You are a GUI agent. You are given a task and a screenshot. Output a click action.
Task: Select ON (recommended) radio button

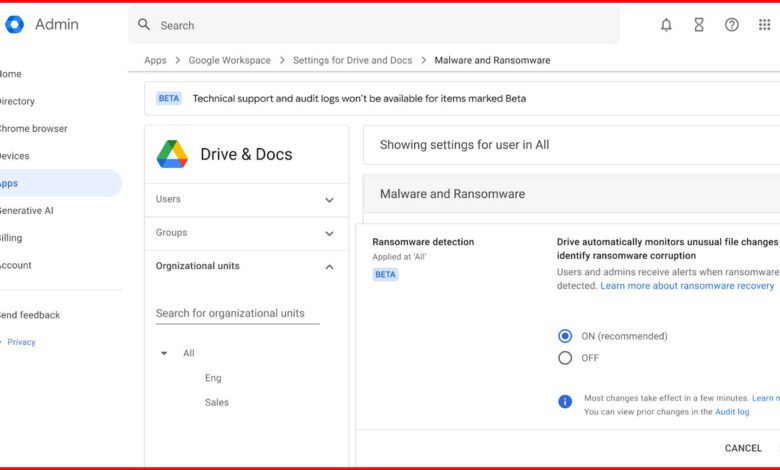coord(565,336)
